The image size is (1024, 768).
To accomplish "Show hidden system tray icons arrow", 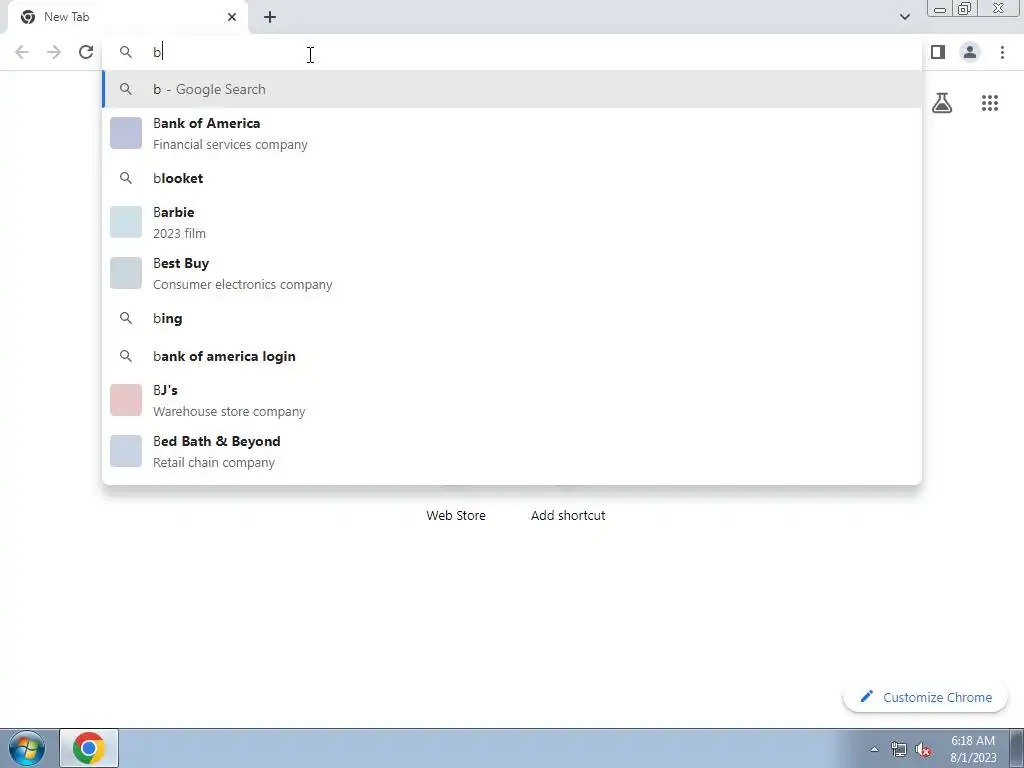I will click(874, 749).
